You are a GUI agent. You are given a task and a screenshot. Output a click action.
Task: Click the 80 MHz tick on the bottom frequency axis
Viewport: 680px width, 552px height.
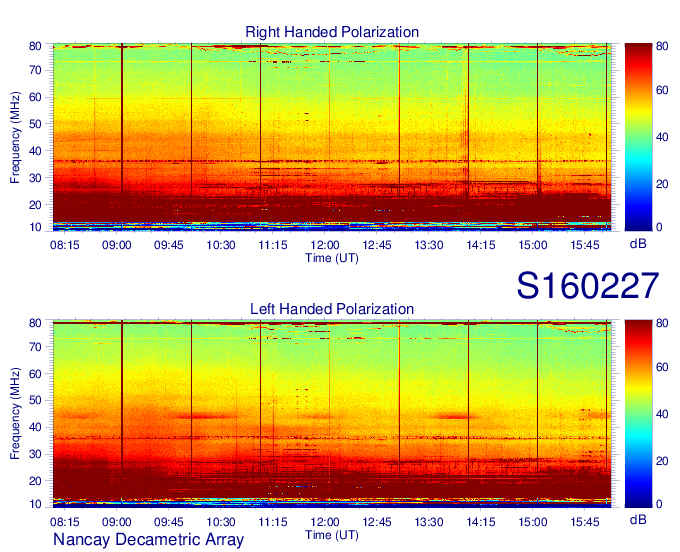click(35, 323)
